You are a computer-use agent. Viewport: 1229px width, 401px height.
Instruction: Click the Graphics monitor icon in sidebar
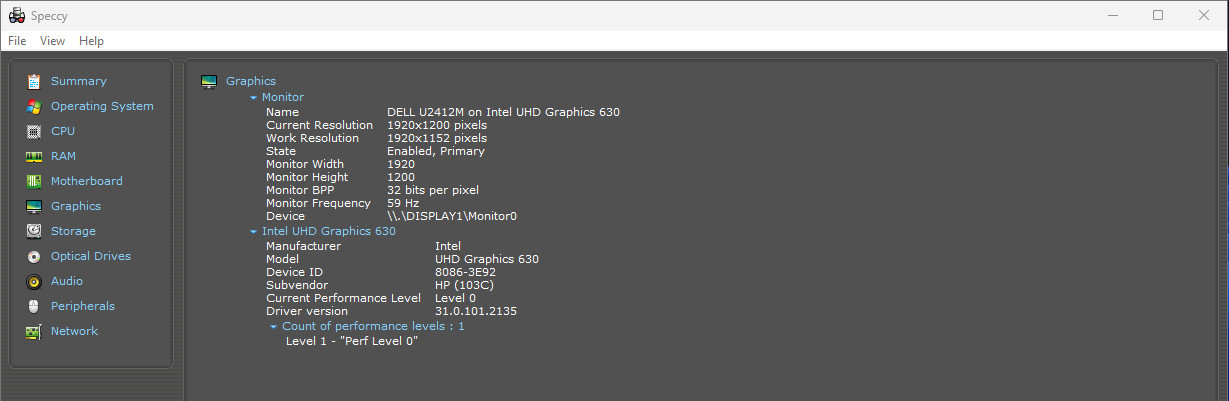[x=34, y=206]
